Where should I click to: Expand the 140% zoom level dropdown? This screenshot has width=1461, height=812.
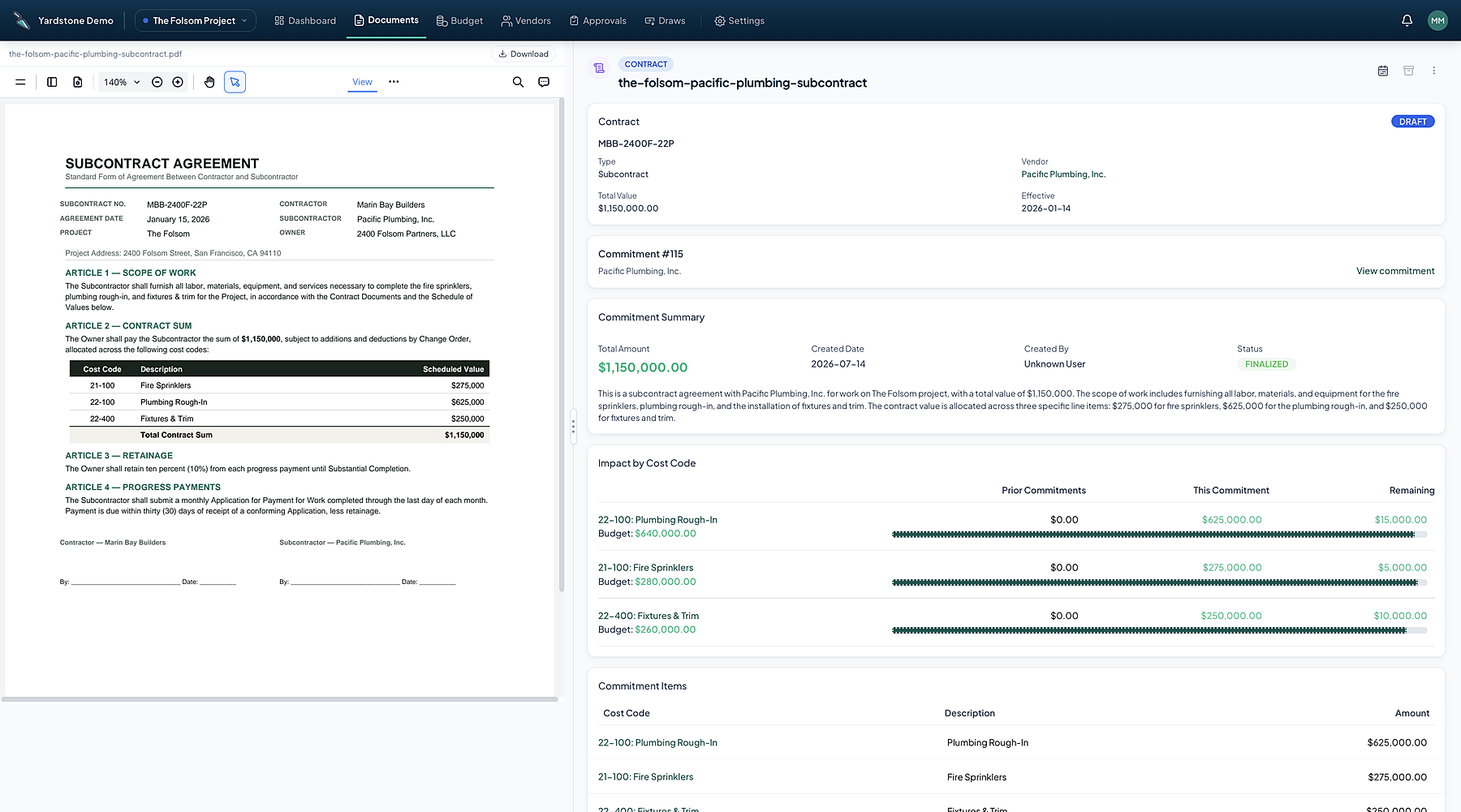[x=122, y=82]
